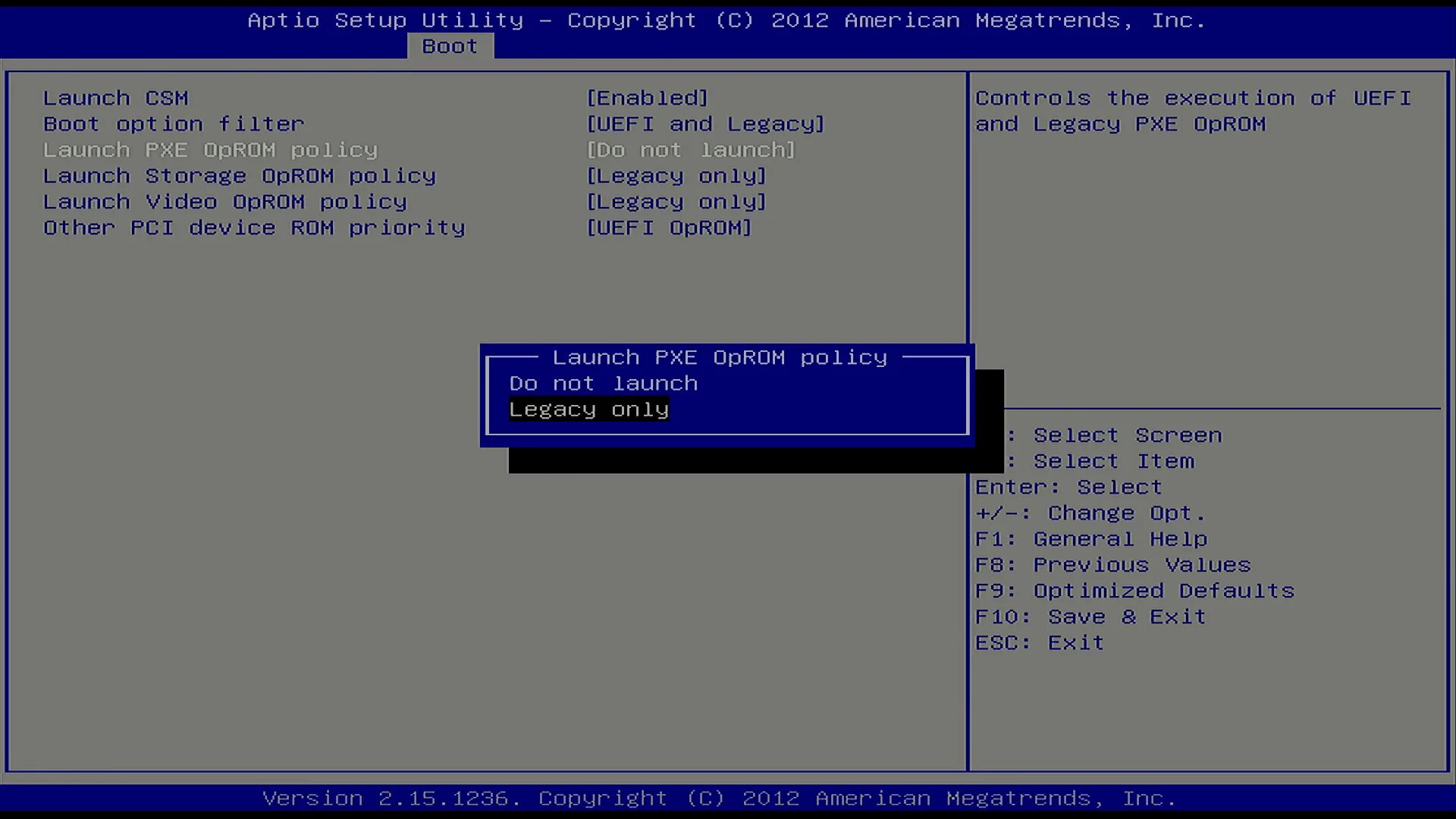Open the Boot tab
This screenshot has width=1456, height=819.
[x=450, y=46]
